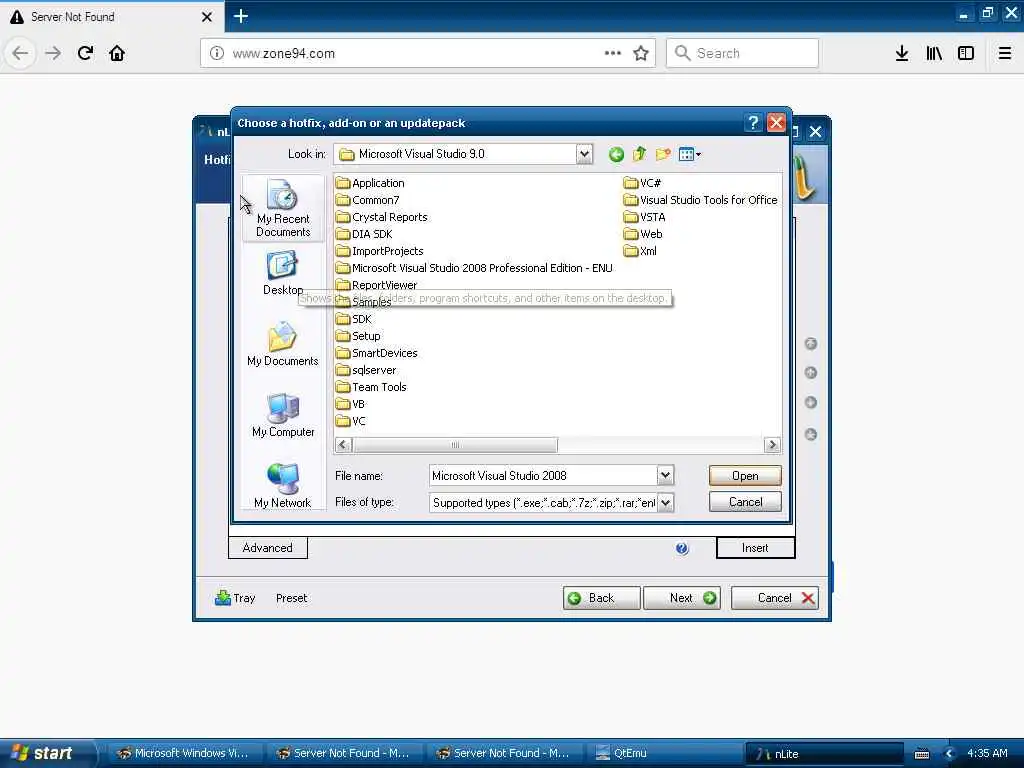This screenshot has height=768, width=1024.
Task: Cancel the file chooser dialog
Action: point(745,502)
